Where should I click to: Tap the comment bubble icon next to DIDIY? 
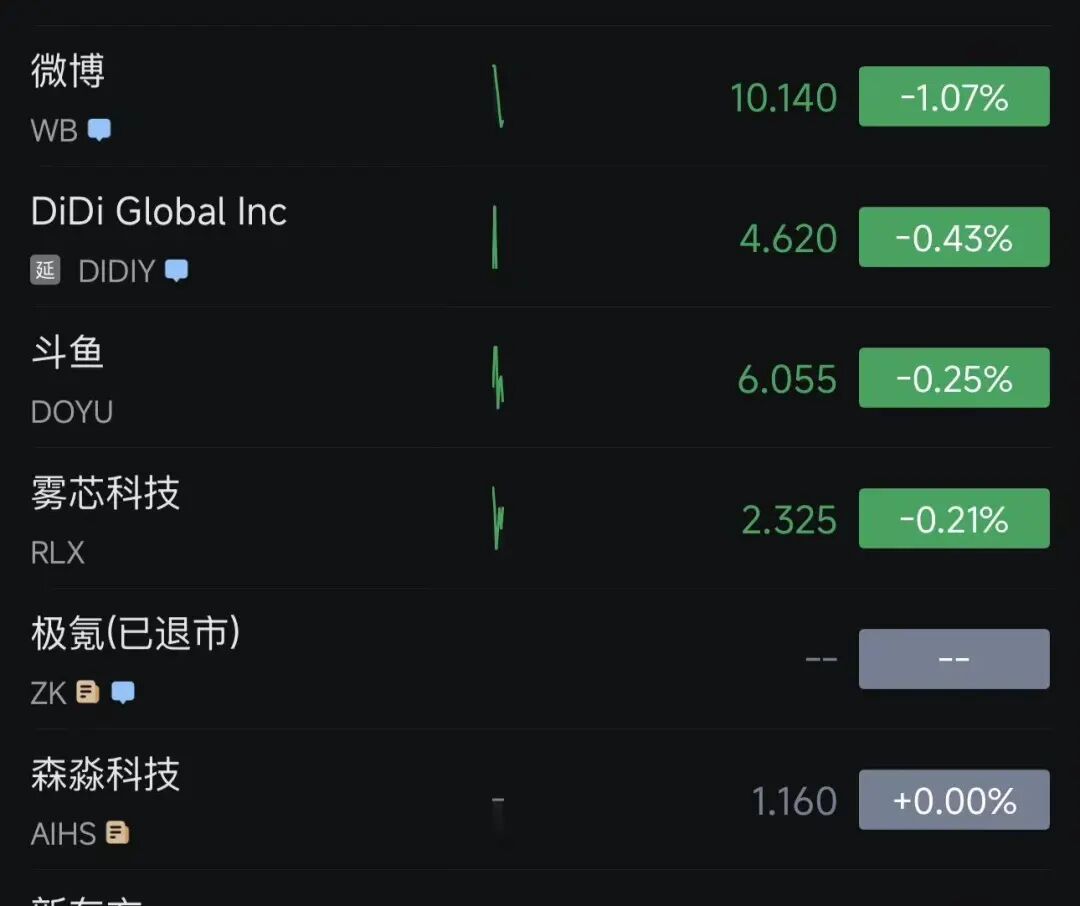(176, 271)
